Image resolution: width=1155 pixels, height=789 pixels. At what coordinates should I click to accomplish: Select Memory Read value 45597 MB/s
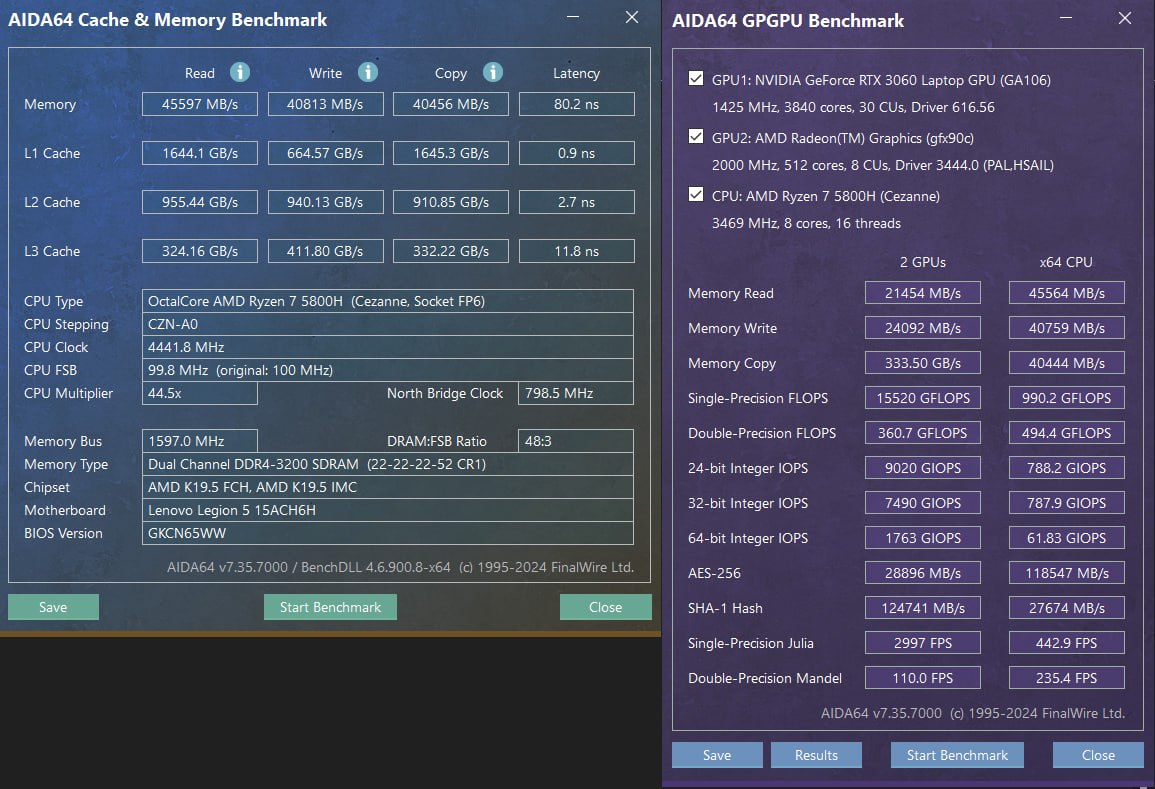(200, 104)
